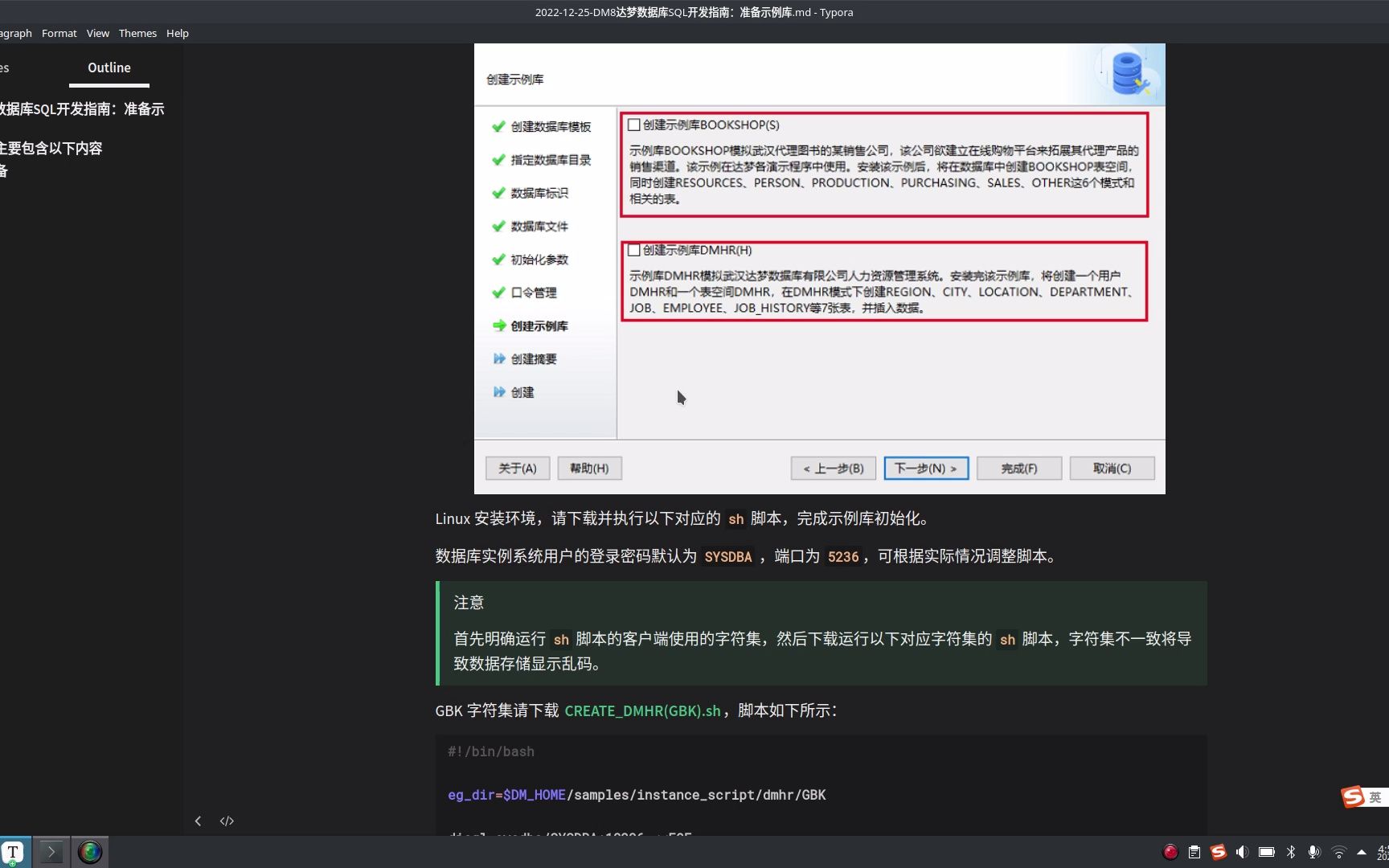Select the last wizard step 创建

[x=522, y=392]
